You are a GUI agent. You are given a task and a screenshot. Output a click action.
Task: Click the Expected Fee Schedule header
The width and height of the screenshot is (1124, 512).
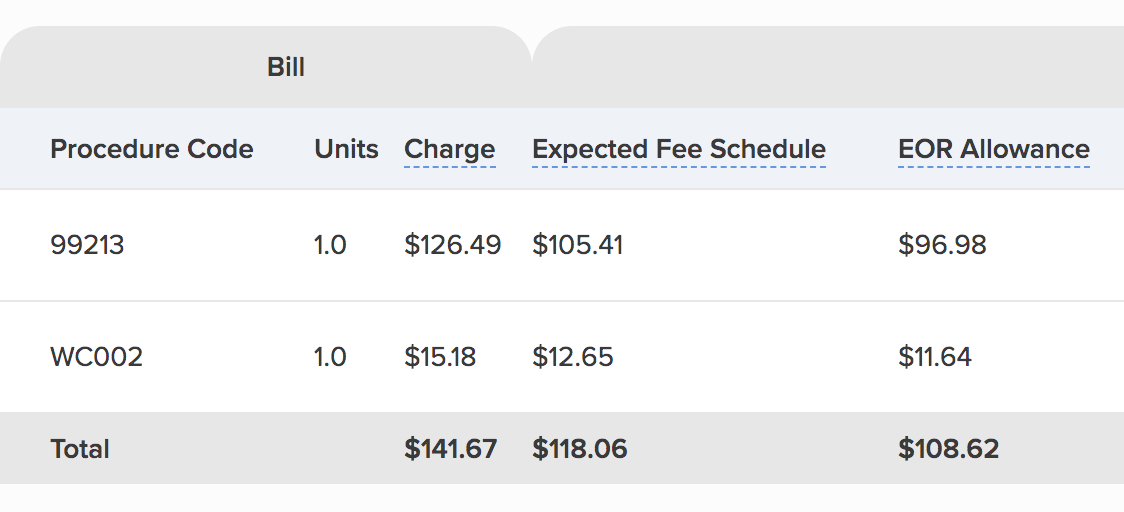click(678, 150)
